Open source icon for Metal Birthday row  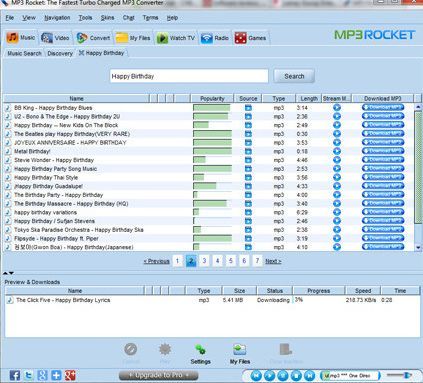coord(248,151)
